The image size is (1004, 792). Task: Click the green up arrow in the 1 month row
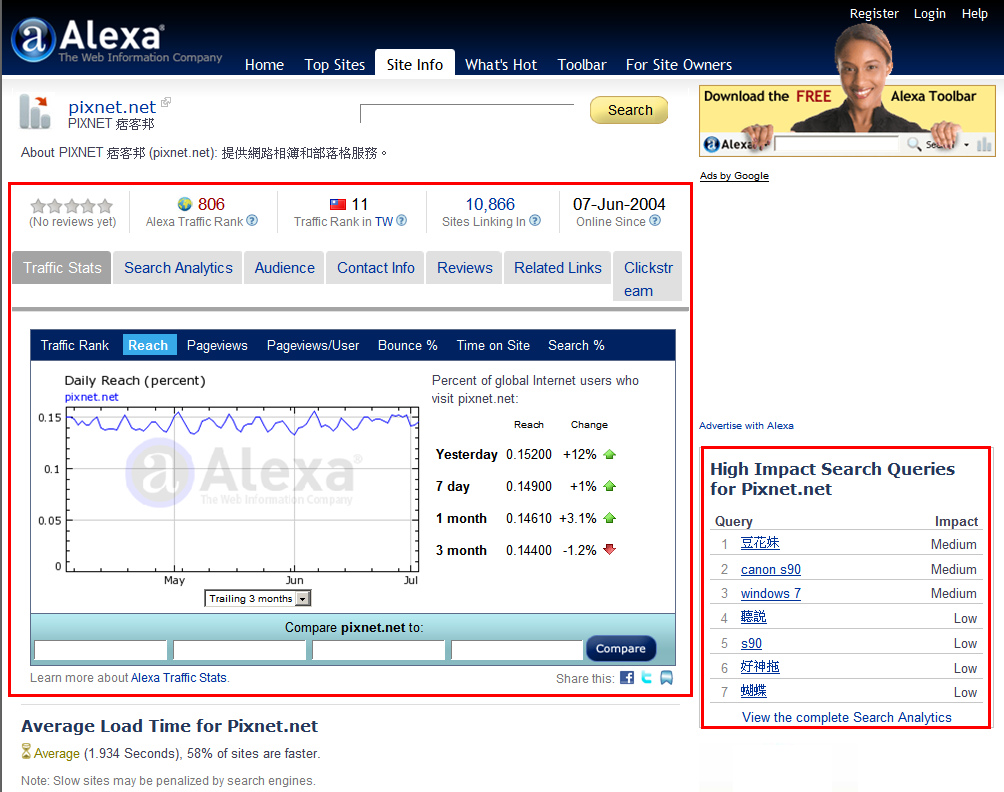click(x=610, y=517)
